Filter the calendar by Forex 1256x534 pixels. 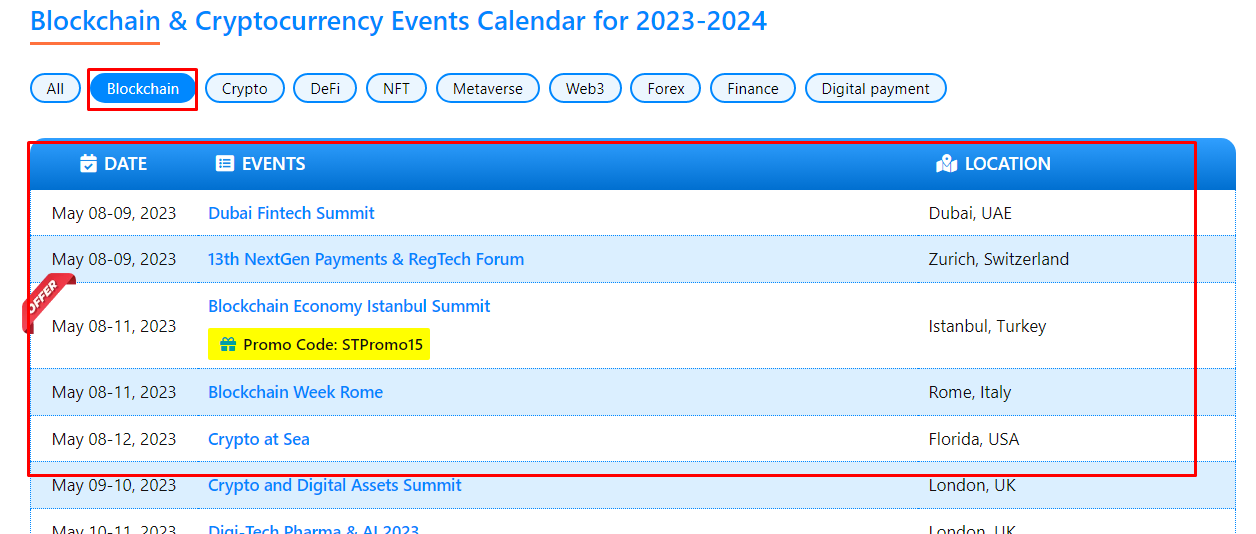tap(666, 89)
